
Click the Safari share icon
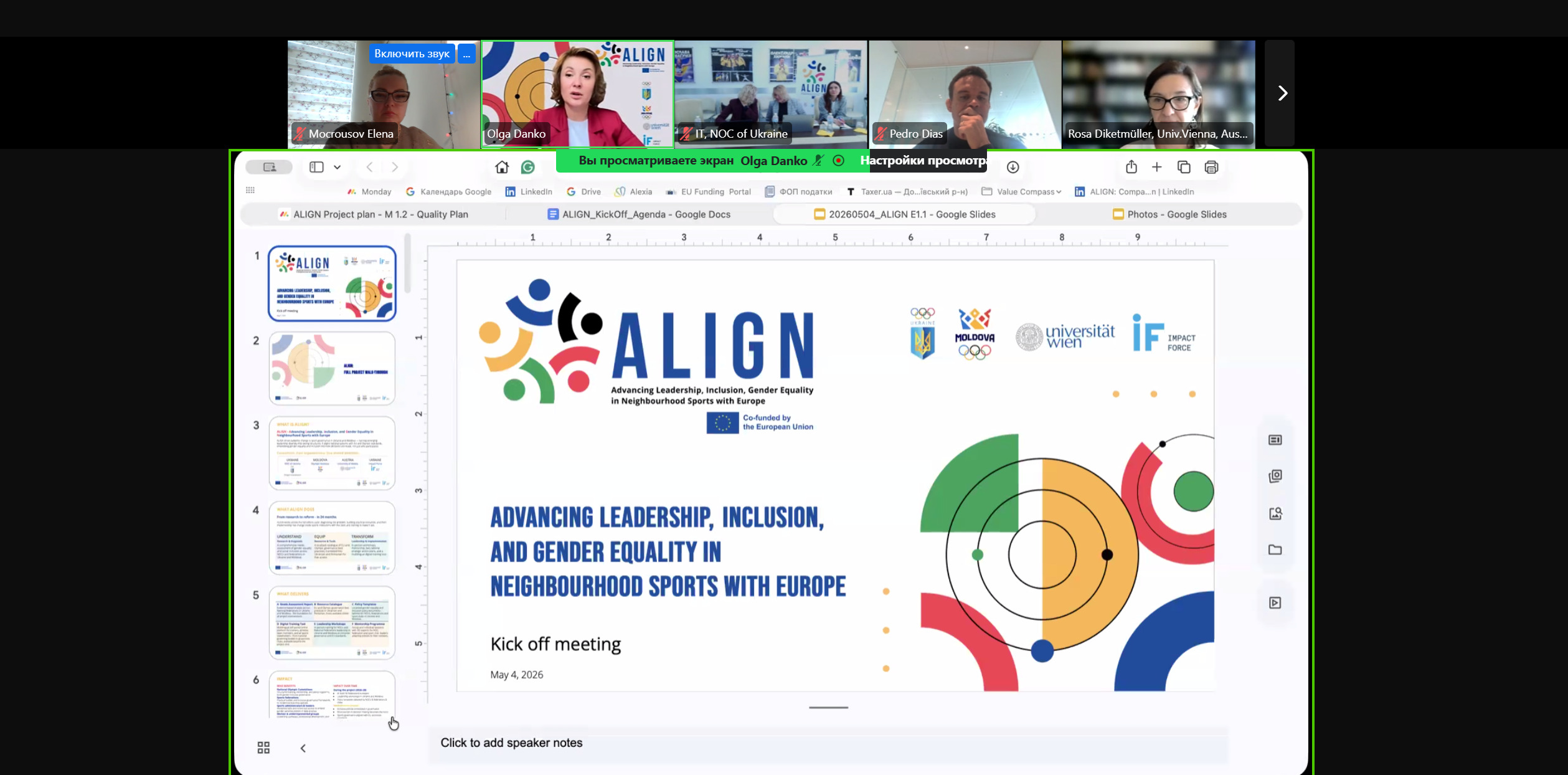(1131, 167)
